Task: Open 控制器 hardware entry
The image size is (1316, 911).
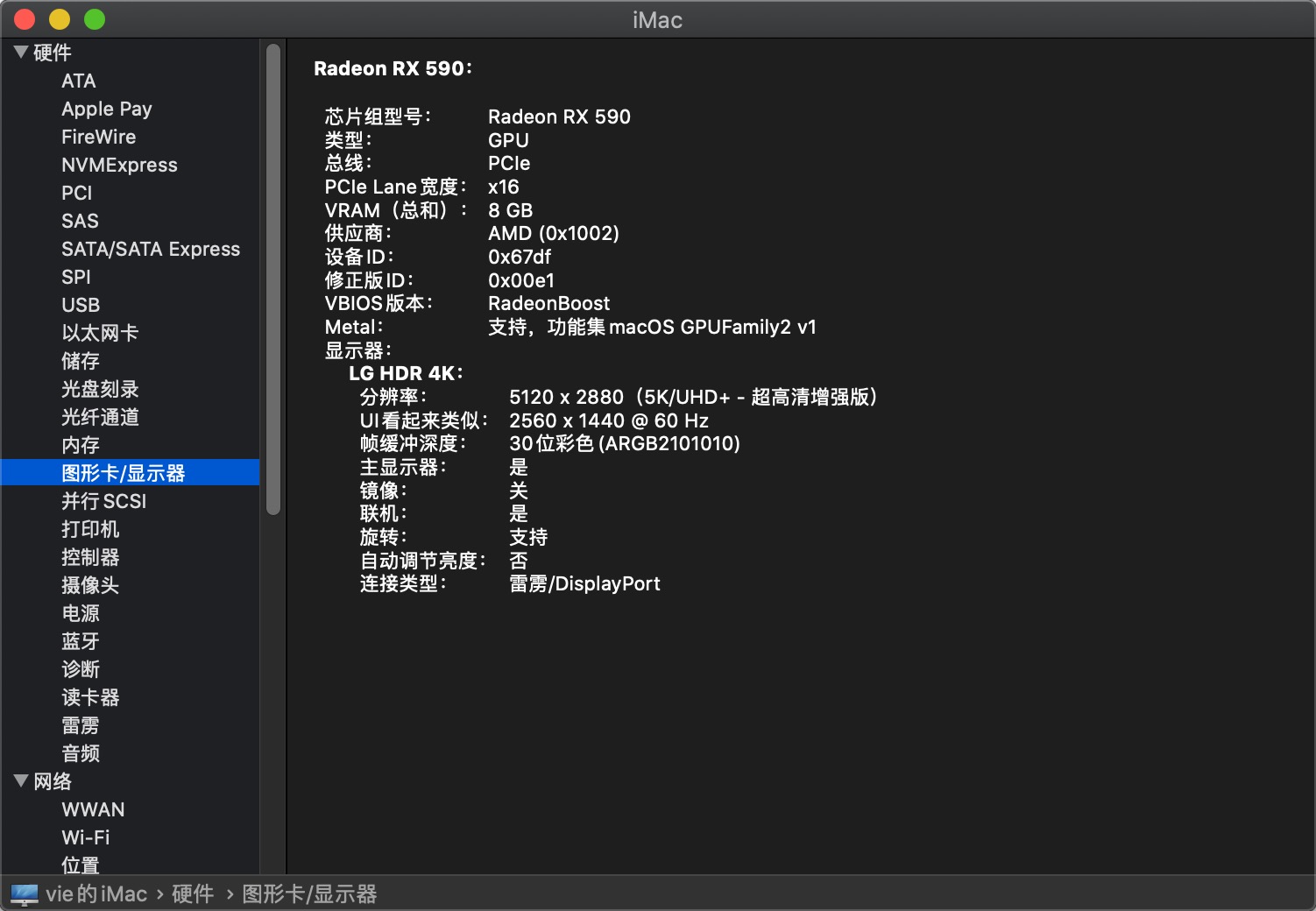Action: coord(90,557)
